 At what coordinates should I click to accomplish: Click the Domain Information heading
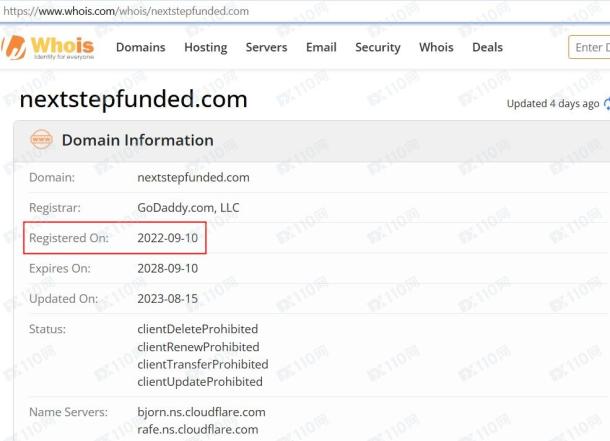click(x=138, y=140)
